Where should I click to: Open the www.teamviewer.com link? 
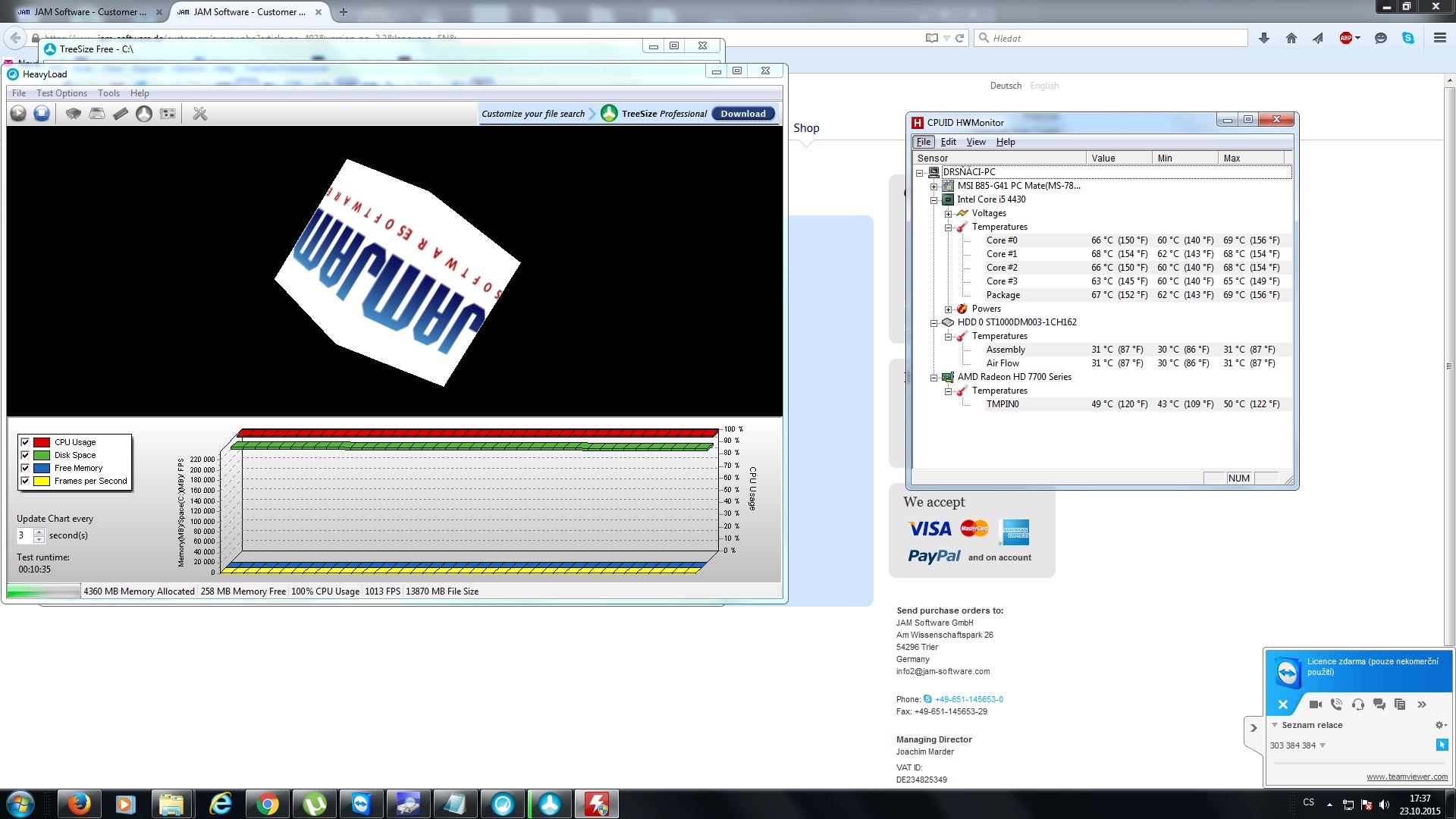[x=1407, y=777]
